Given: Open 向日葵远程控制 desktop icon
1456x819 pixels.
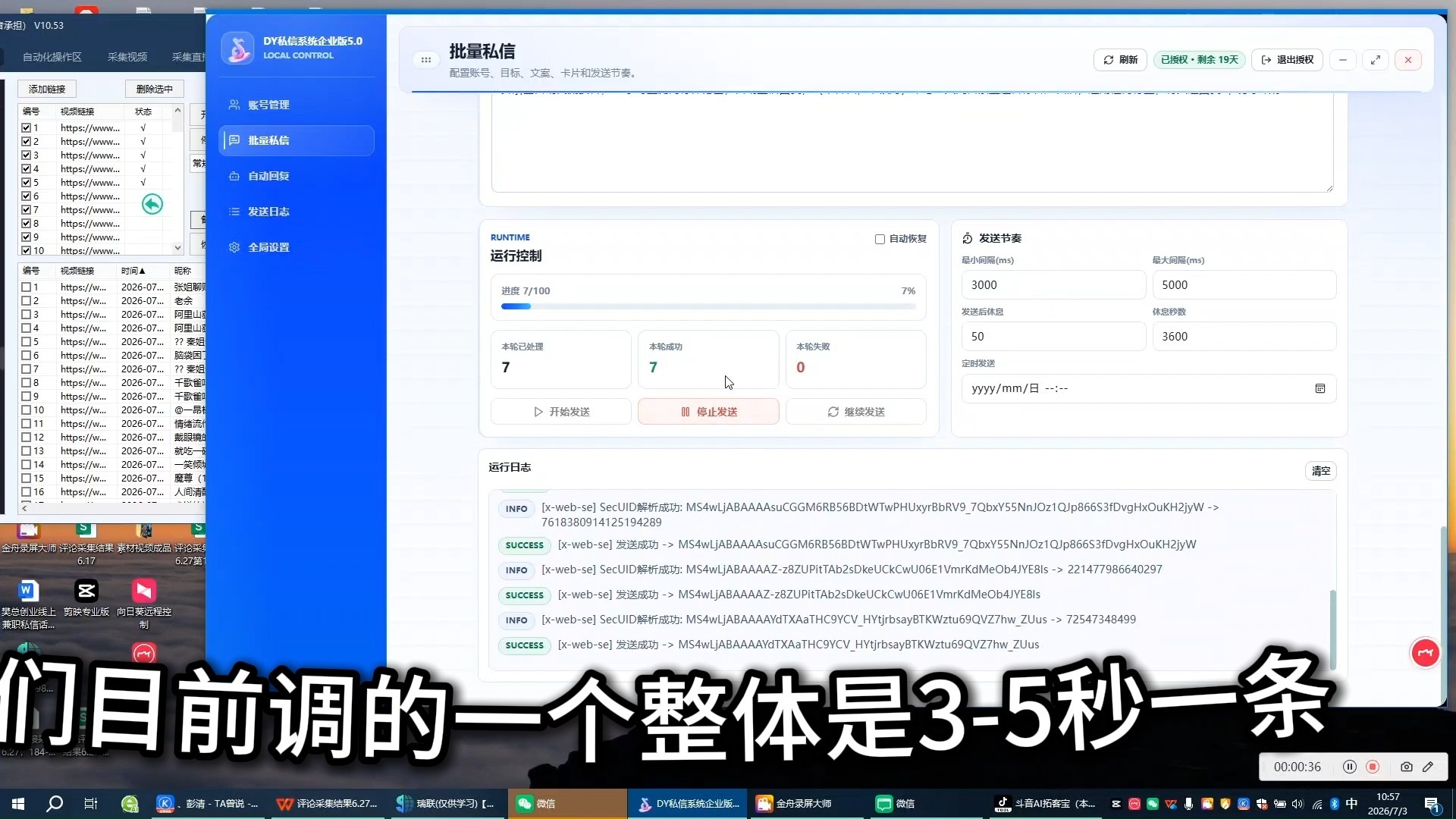Looking at the screenshot, I should tap(144, 604).
